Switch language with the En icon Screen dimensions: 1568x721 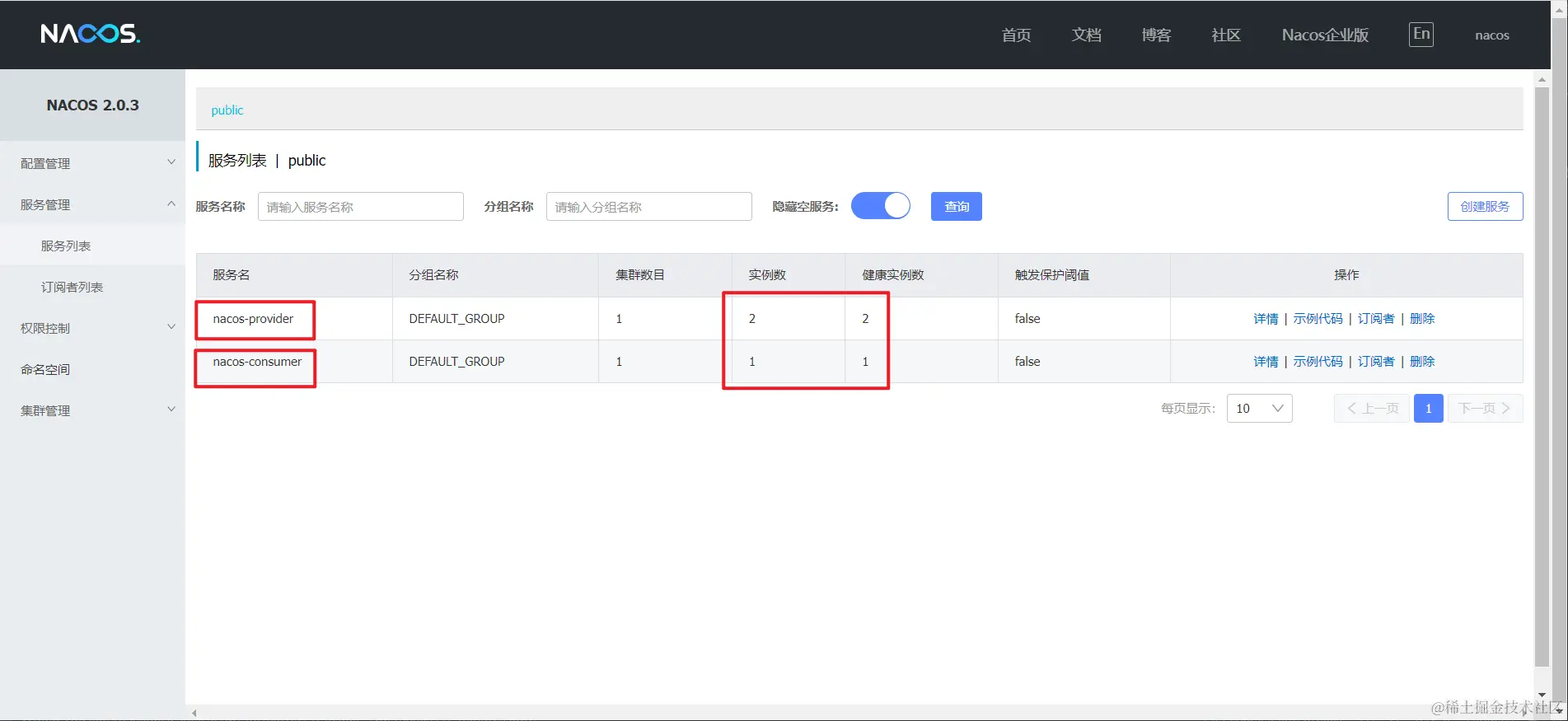[x=1421, y=34]
